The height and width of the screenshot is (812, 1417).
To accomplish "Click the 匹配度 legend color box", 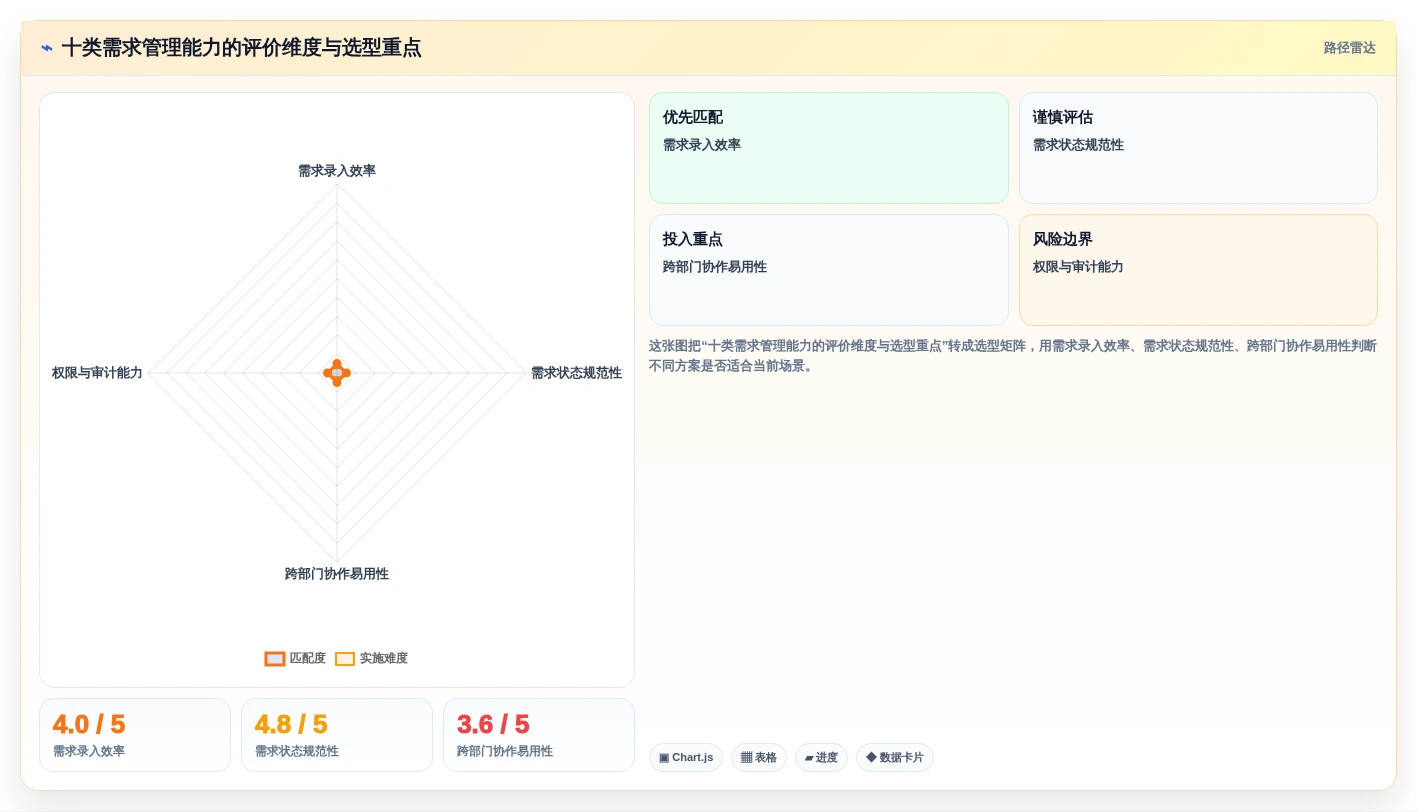I will point(275,658).
